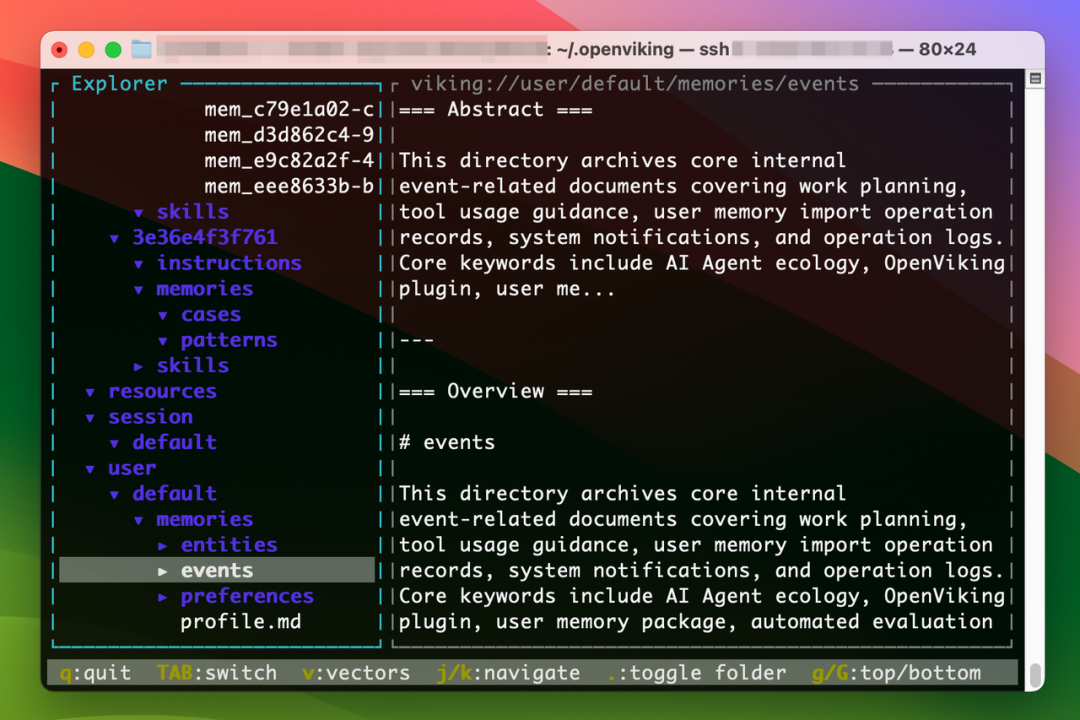The width and height of the screenshot is (1080, 720).
Task: Minimize the terminal with yellow button
Action: point(86,50)
